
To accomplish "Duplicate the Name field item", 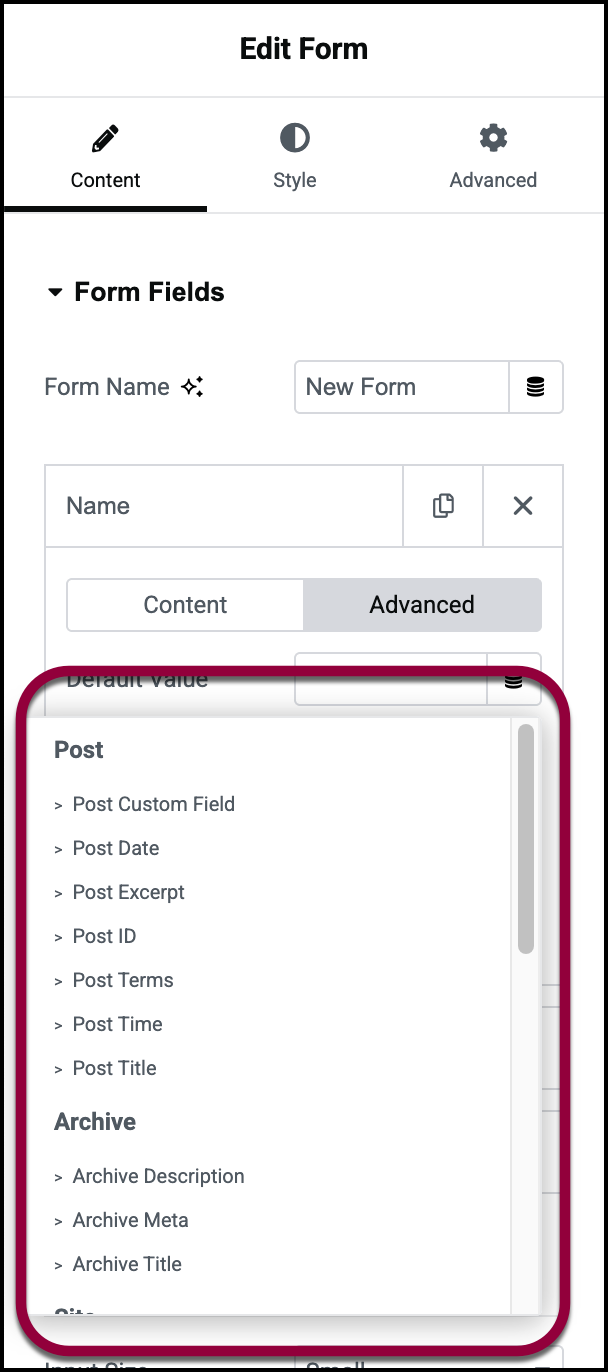I will (443, 506).
